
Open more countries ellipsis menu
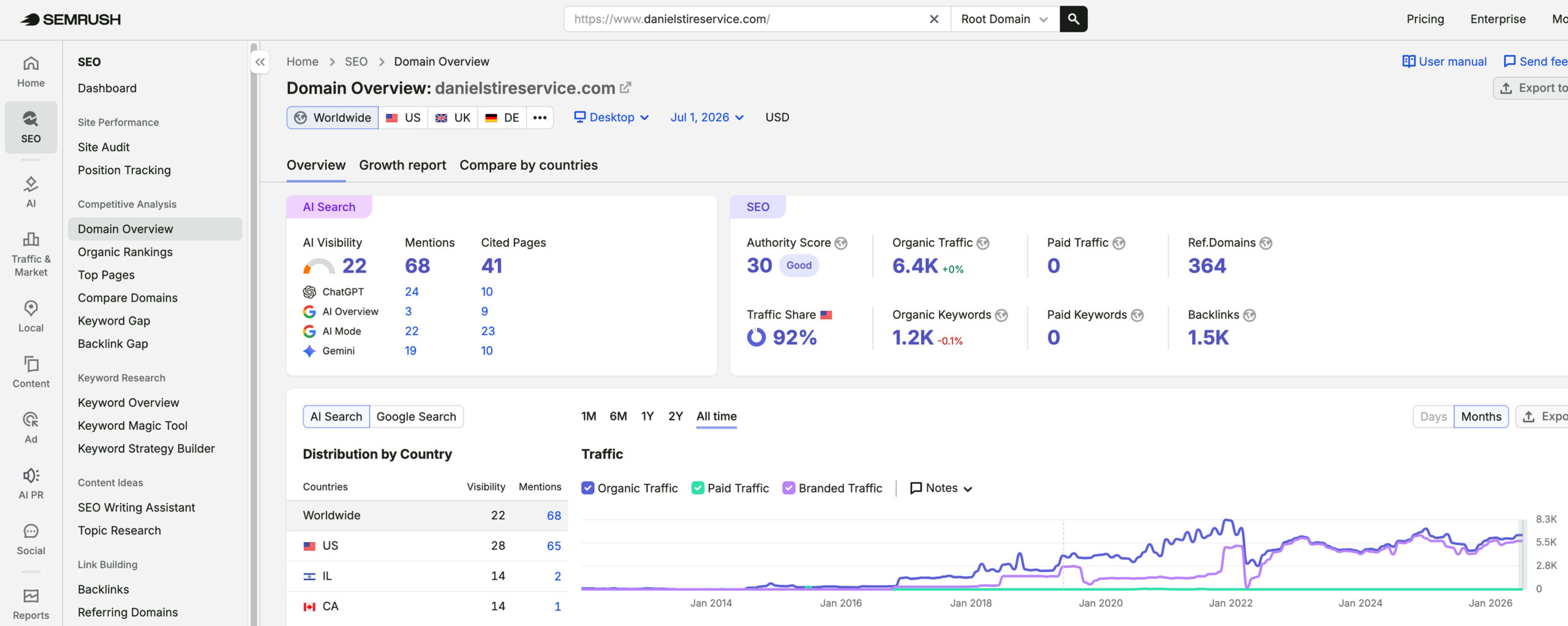click(x=540, y=118)
